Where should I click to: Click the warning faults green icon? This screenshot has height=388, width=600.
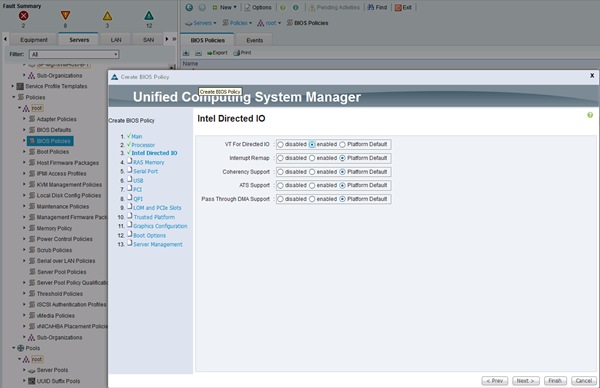click(149, 16)
